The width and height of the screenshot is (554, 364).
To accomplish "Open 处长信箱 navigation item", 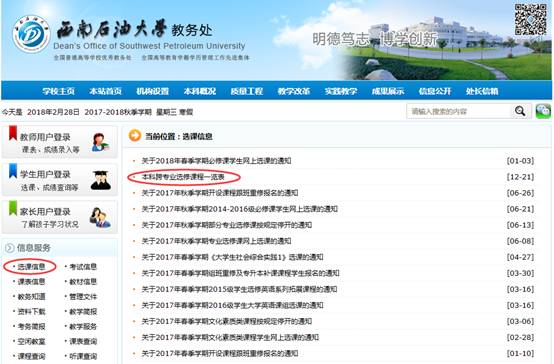I will pyautogui.click(x=482, y=91).
